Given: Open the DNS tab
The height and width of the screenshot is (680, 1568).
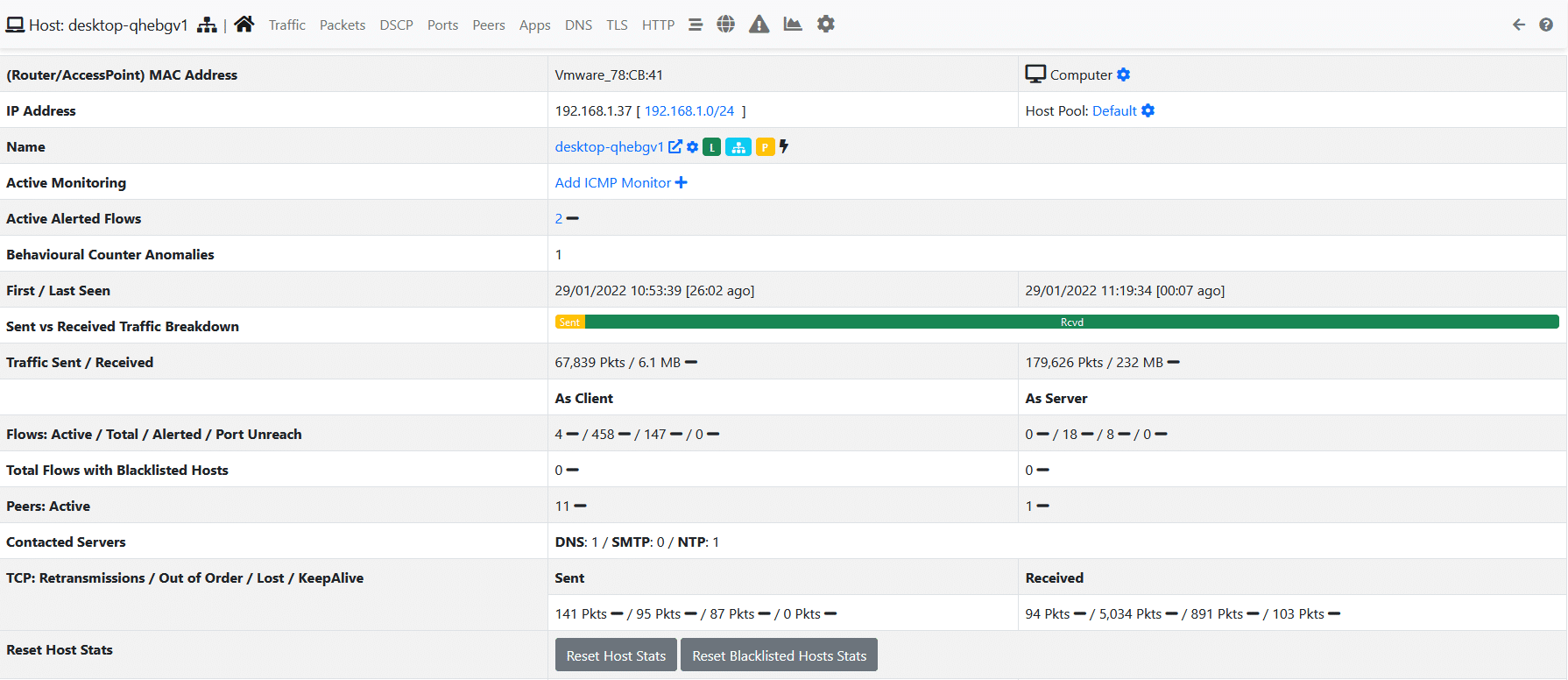Looking at the screenshot, I should (x=578, y=25).
